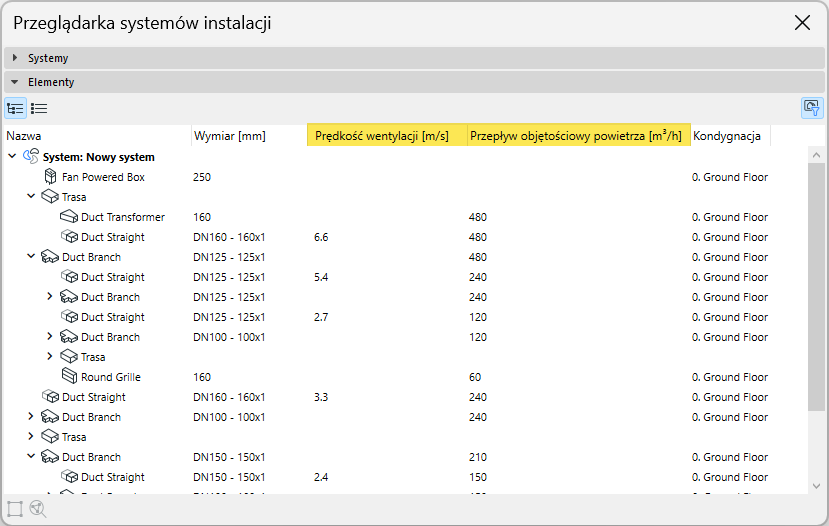Viewport: 829px width, 526px height.
Task: Expand the Duct Branch DN125 240 node
Action: pyautogui.click(x=50, y=296)
